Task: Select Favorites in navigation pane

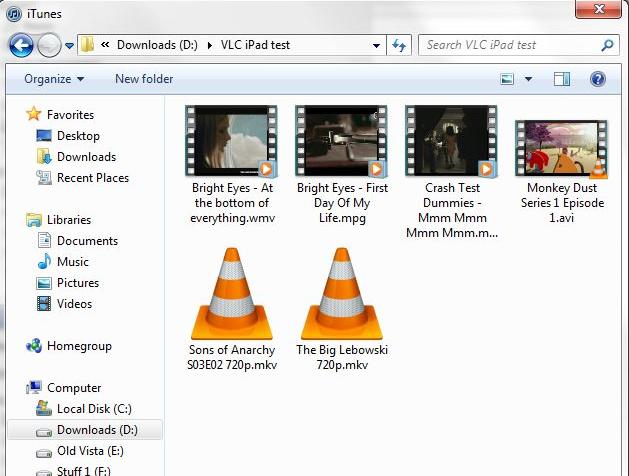Action: (70, 115)
